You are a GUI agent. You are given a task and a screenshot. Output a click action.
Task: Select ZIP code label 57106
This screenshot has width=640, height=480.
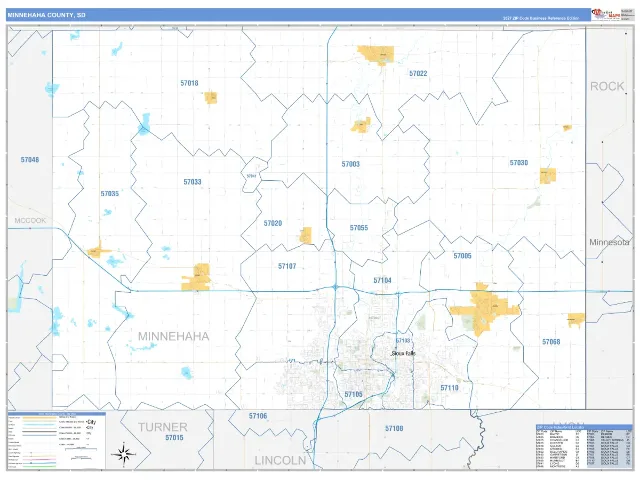(258, 416)
